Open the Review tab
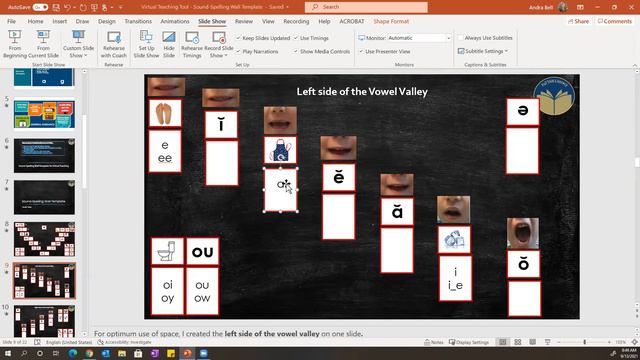640x360 pixels. (244, 21)
